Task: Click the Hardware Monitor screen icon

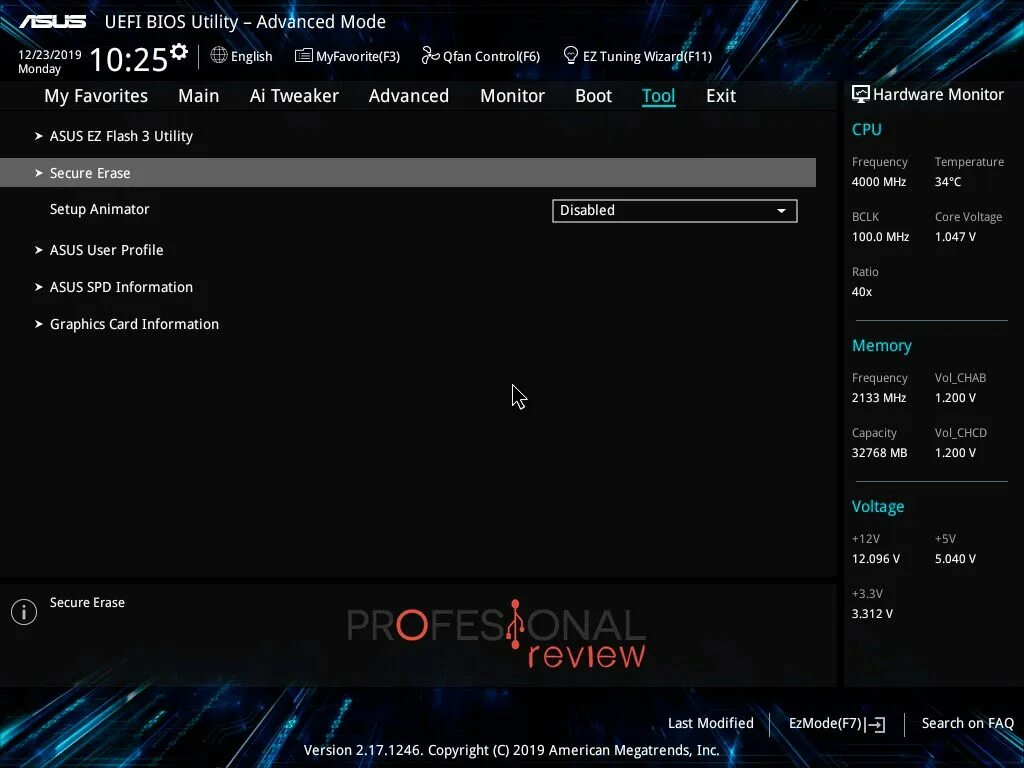Action: (x=861, y=95)
